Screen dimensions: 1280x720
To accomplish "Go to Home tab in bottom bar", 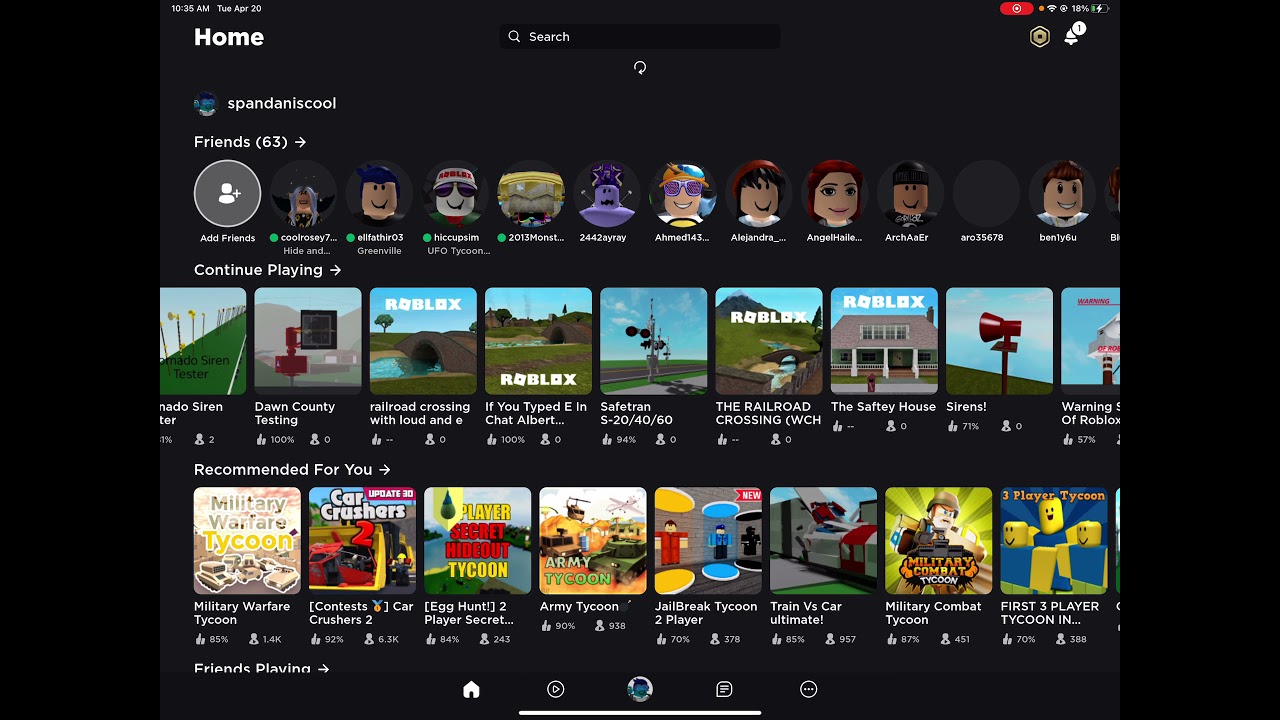I will pos(471,689).
